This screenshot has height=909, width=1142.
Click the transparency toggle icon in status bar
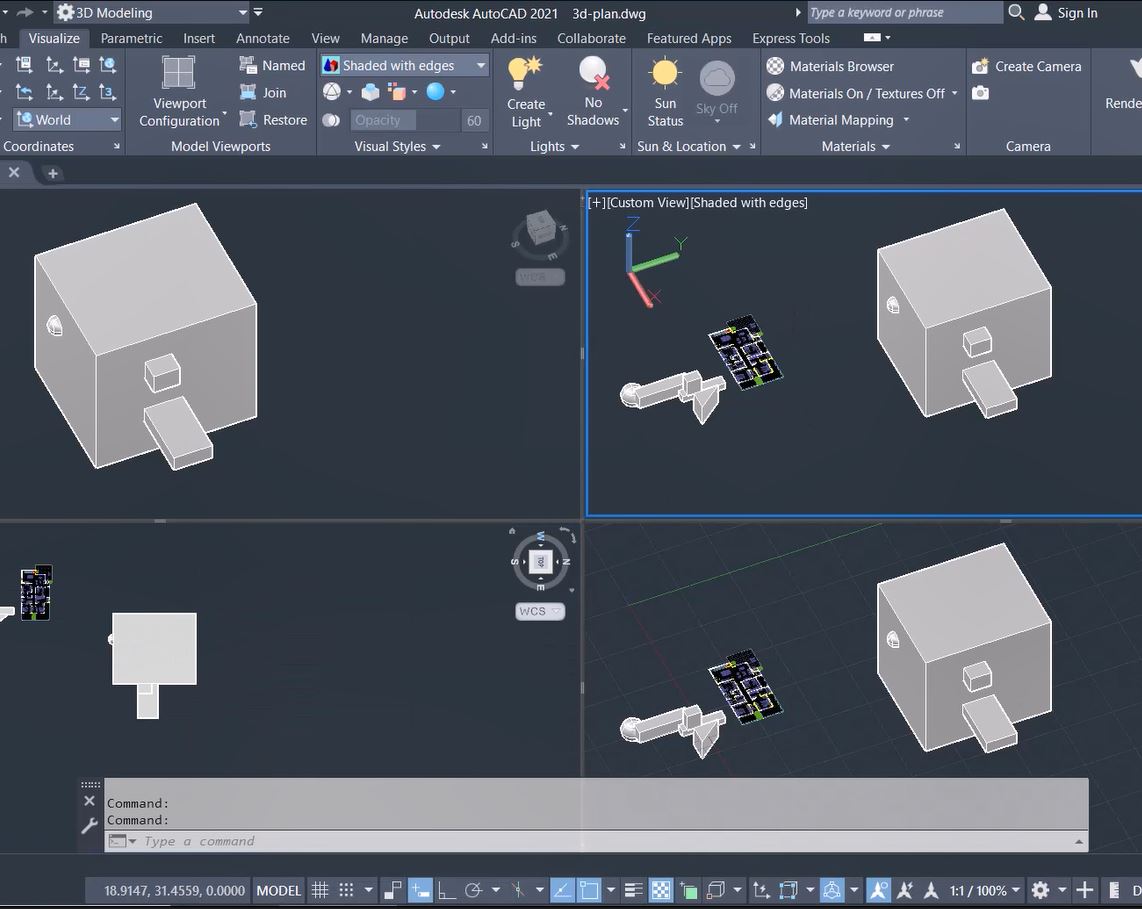(x=661, y=890)
